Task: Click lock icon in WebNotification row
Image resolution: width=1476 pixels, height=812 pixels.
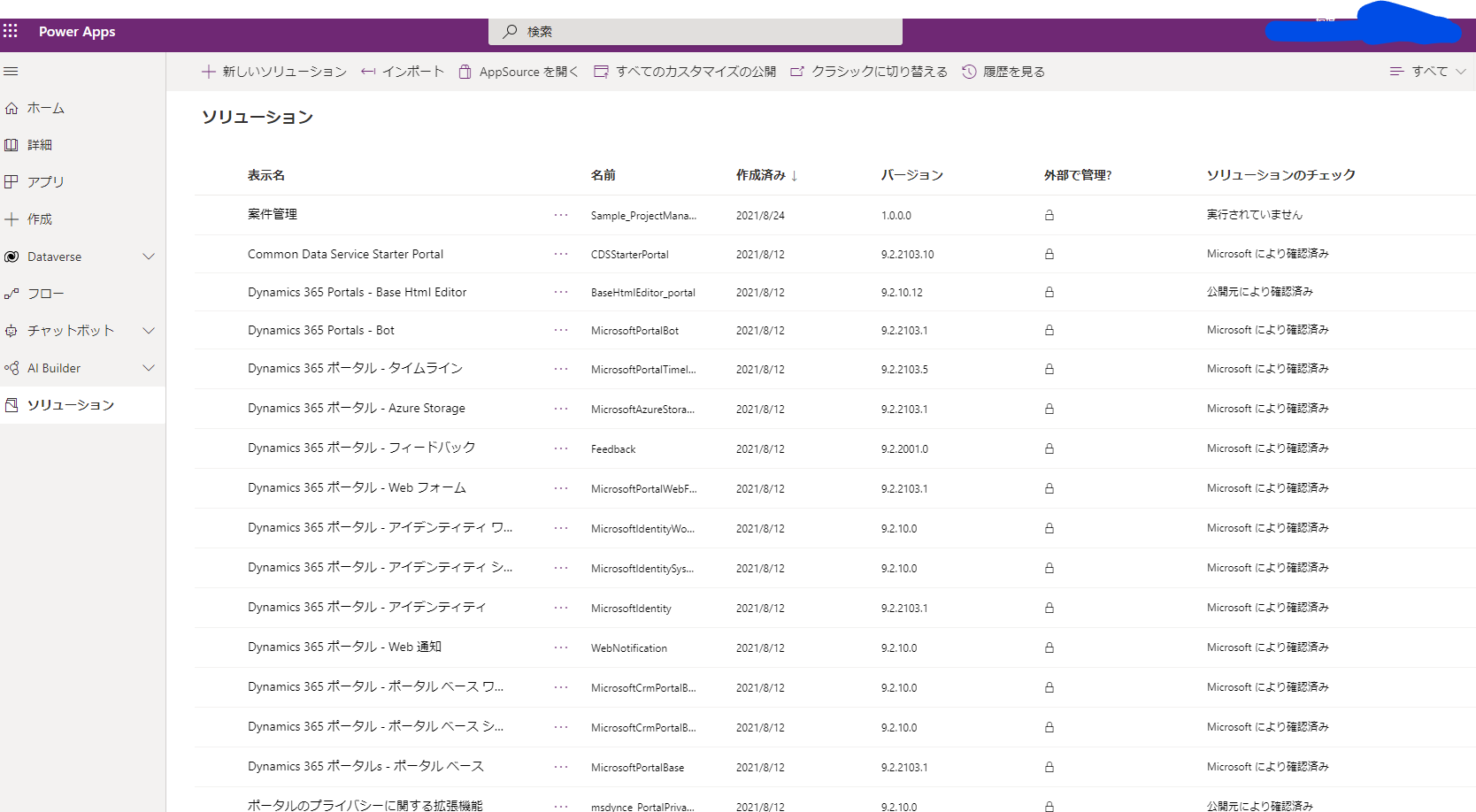Action: tap(1049, 647)
